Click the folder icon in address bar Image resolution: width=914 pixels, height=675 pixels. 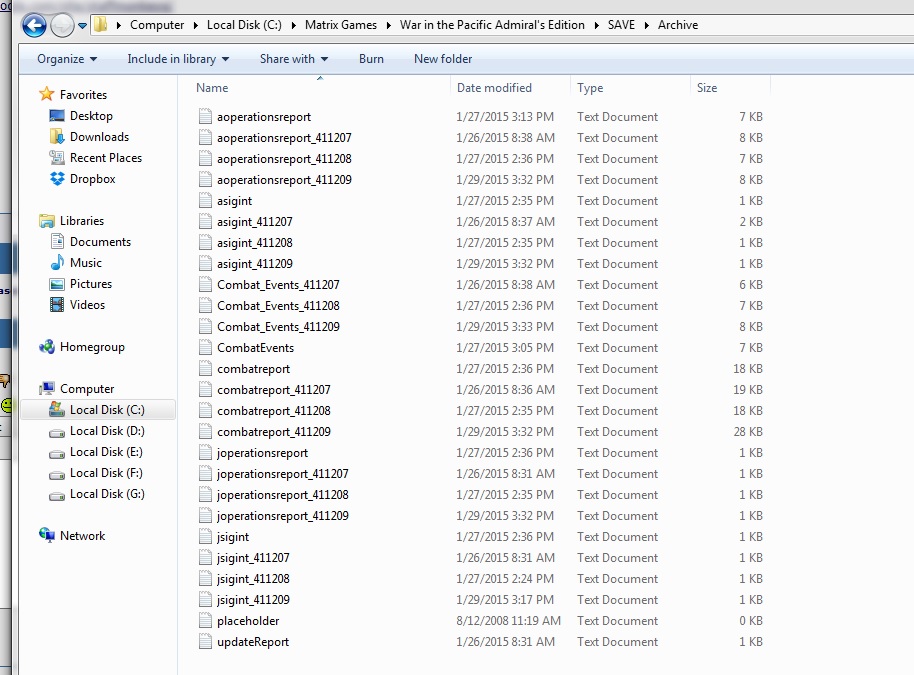(101, 24)
